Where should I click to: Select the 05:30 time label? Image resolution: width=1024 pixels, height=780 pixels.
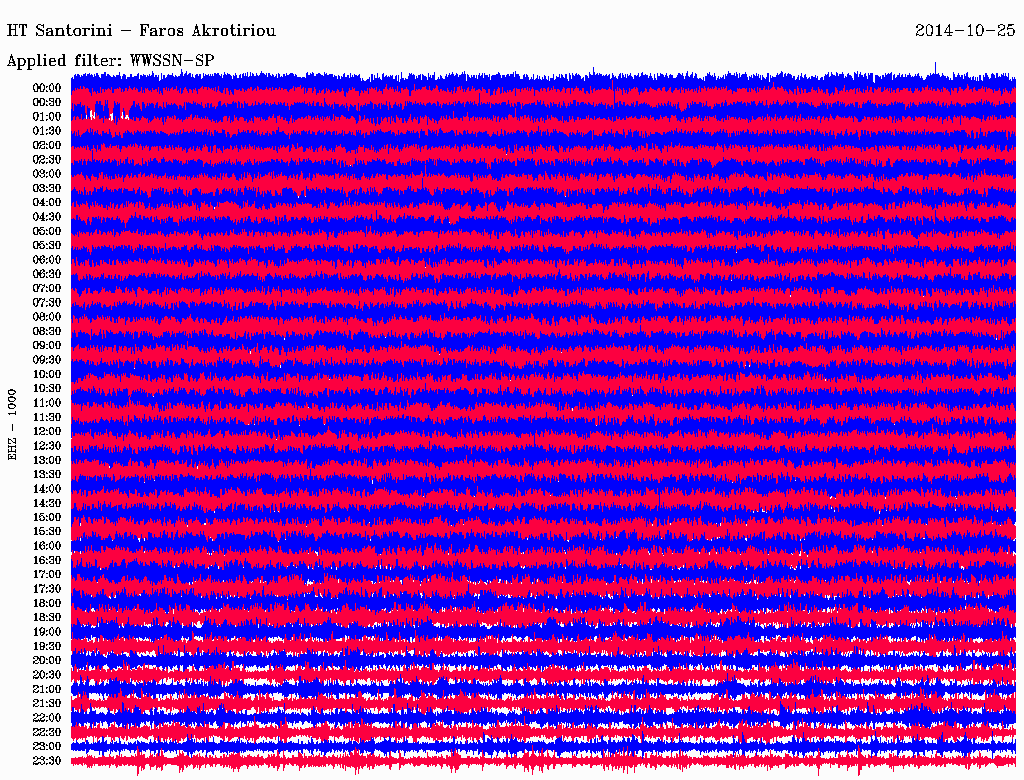47,246
